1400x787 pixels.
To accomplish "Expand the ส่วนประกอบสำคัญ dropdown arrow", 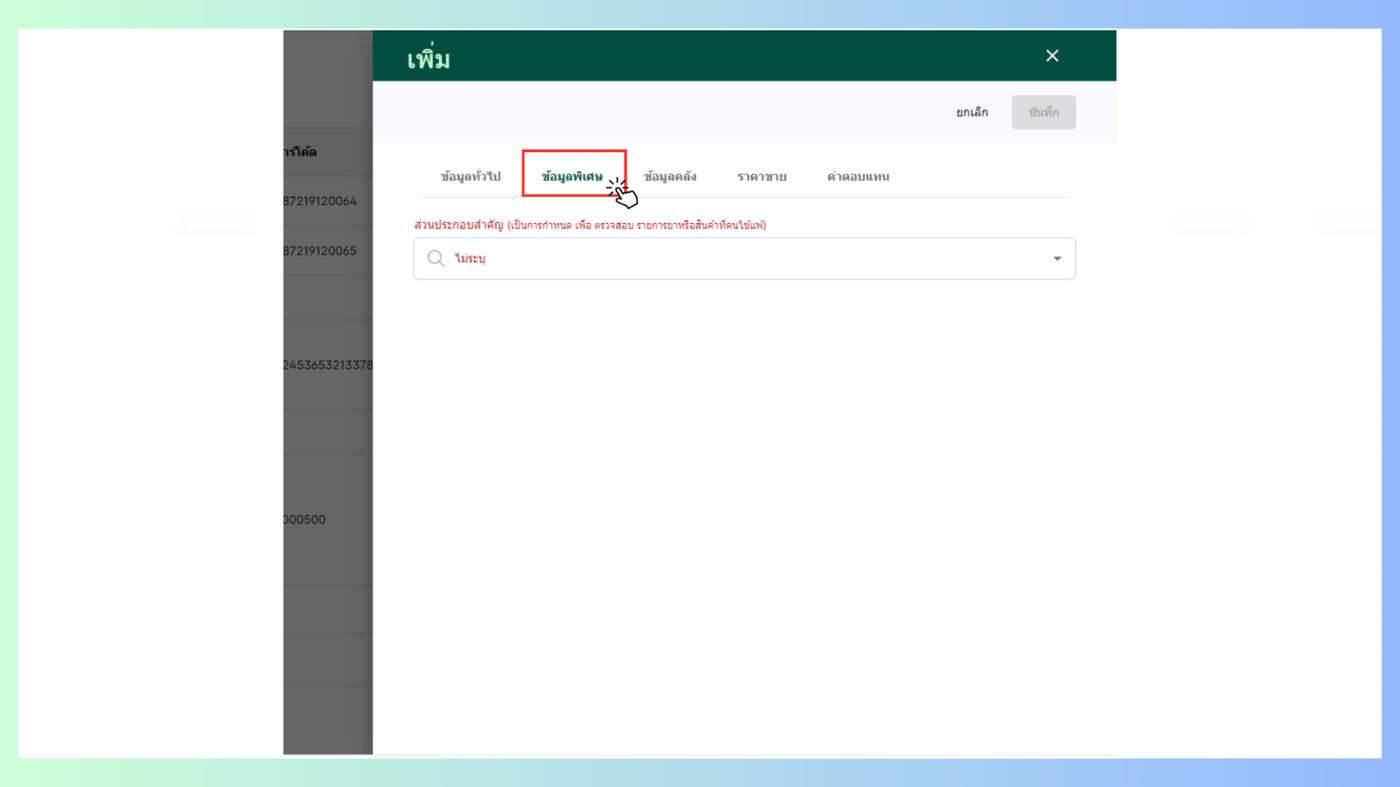I will (x=1056, y=259).
